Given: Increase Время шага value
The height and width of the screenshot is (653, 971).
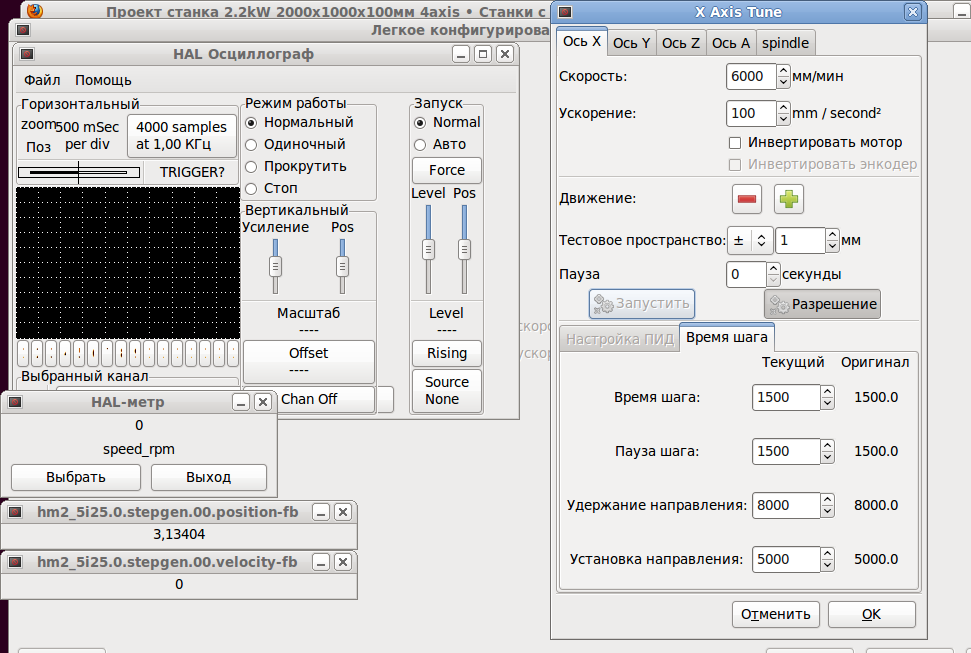Looking at the screenshot, I should pyautogui.click(x=827, y=392).
